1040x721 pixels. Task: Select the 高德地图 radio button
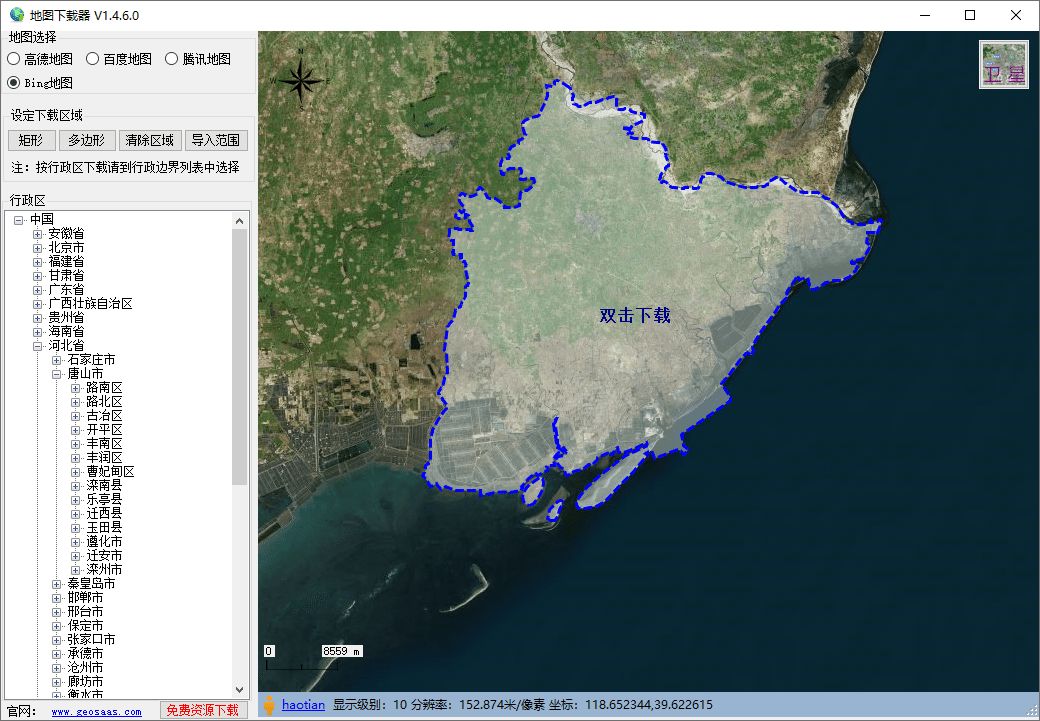[x=40, y=59]
